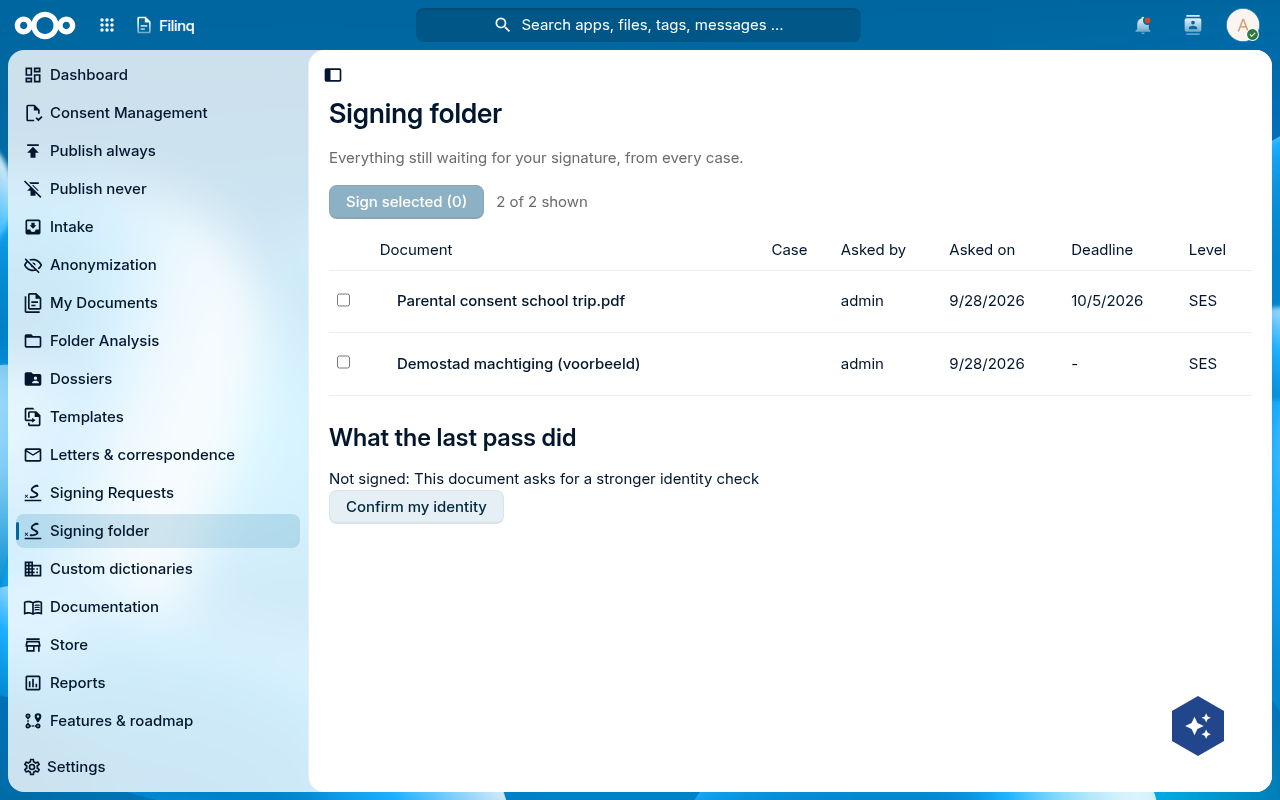Open Demostad machtiging (voorbeeld) document
The image size is (1280, 800).
coord(518,364)
